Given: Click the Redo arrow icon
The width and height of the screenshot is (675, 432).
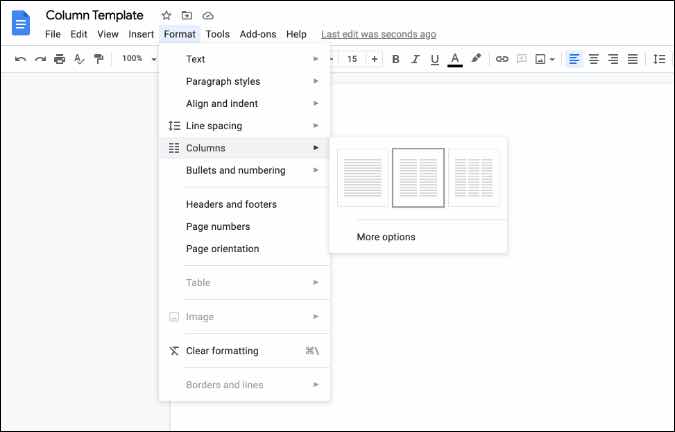Looking at the screenshot, I should tap(40, 59).
